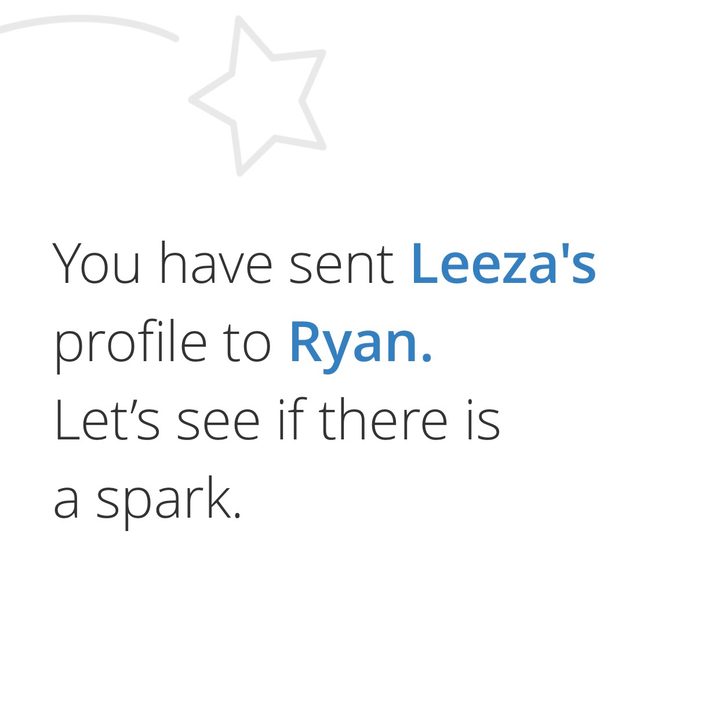Image resolution: width=720 pixels, height=720 pixels.
Task: Tap the topmost point of the star
Action: coord(239,19)
